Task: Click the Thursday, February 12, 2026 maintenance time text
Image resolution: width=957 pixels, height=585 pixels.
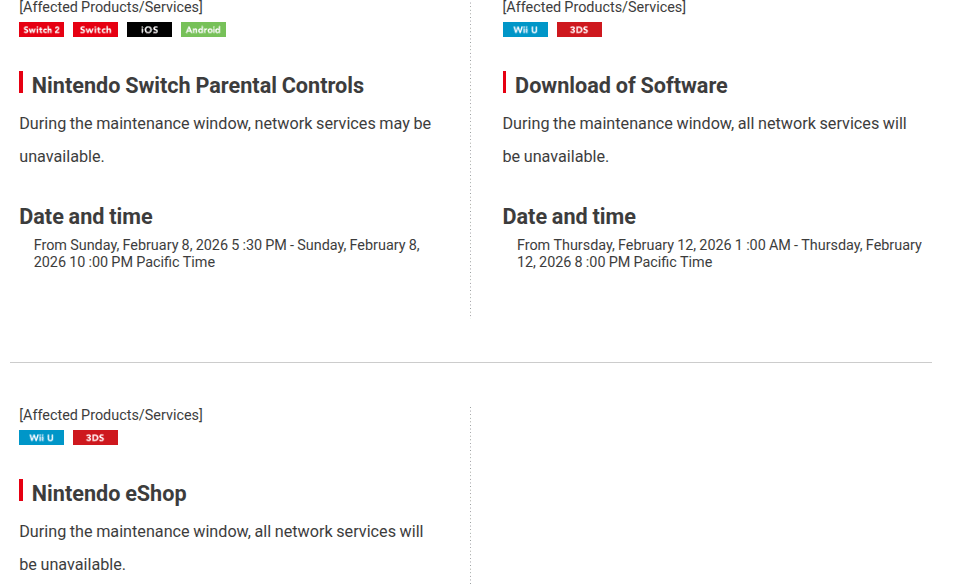Action: tap(718, 253)
